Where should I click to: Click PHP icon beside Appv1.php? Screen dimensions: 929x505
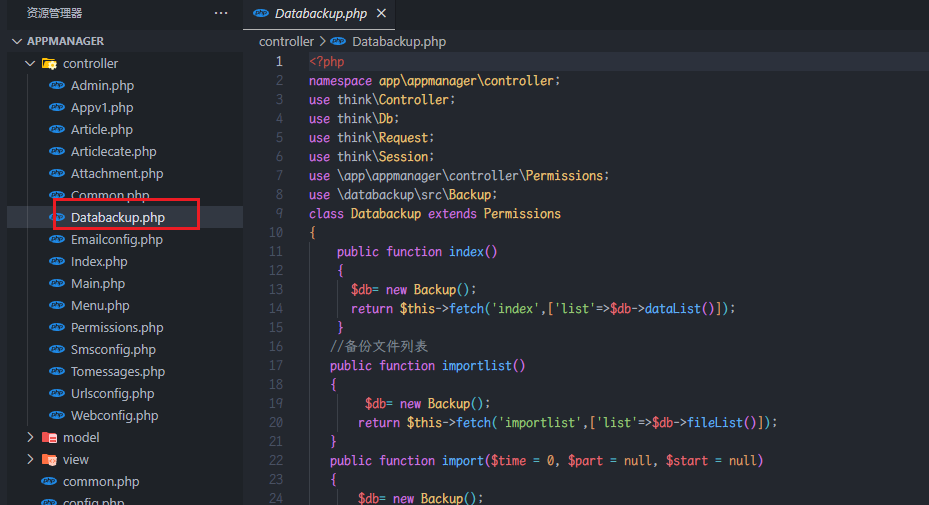[57, 107]
